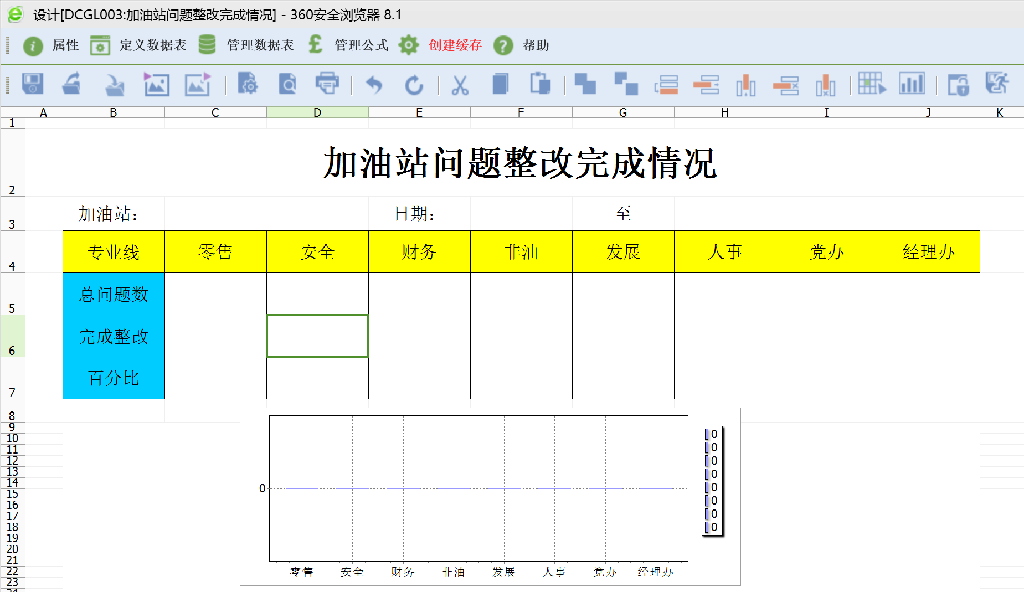Image resolution: width=1024 pixels, height=592 pixels.
Task: Click the copy icon in toolbar
Action: point(501,85)
